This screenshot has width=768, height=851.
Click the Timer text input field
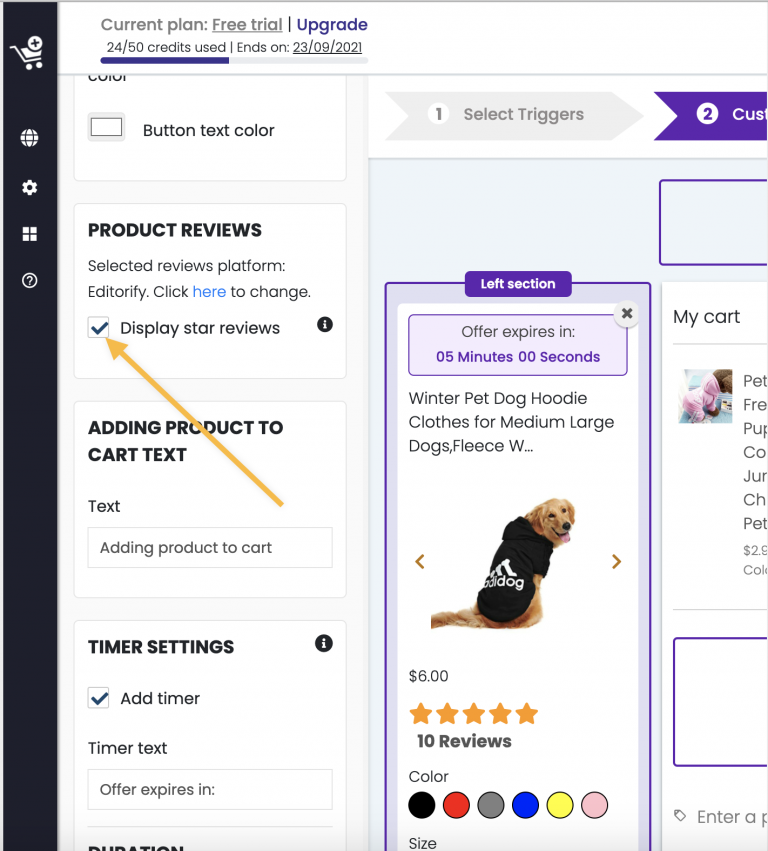pyautogui.click(x=210, y=789)
